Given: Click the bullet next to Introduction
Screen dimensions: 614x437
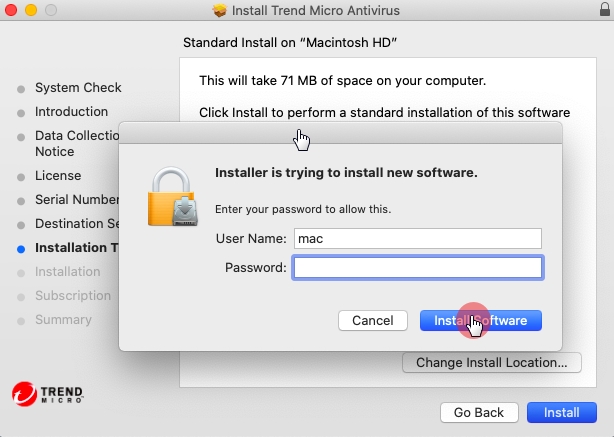Looking at the screenshot, I should point(21,113).
